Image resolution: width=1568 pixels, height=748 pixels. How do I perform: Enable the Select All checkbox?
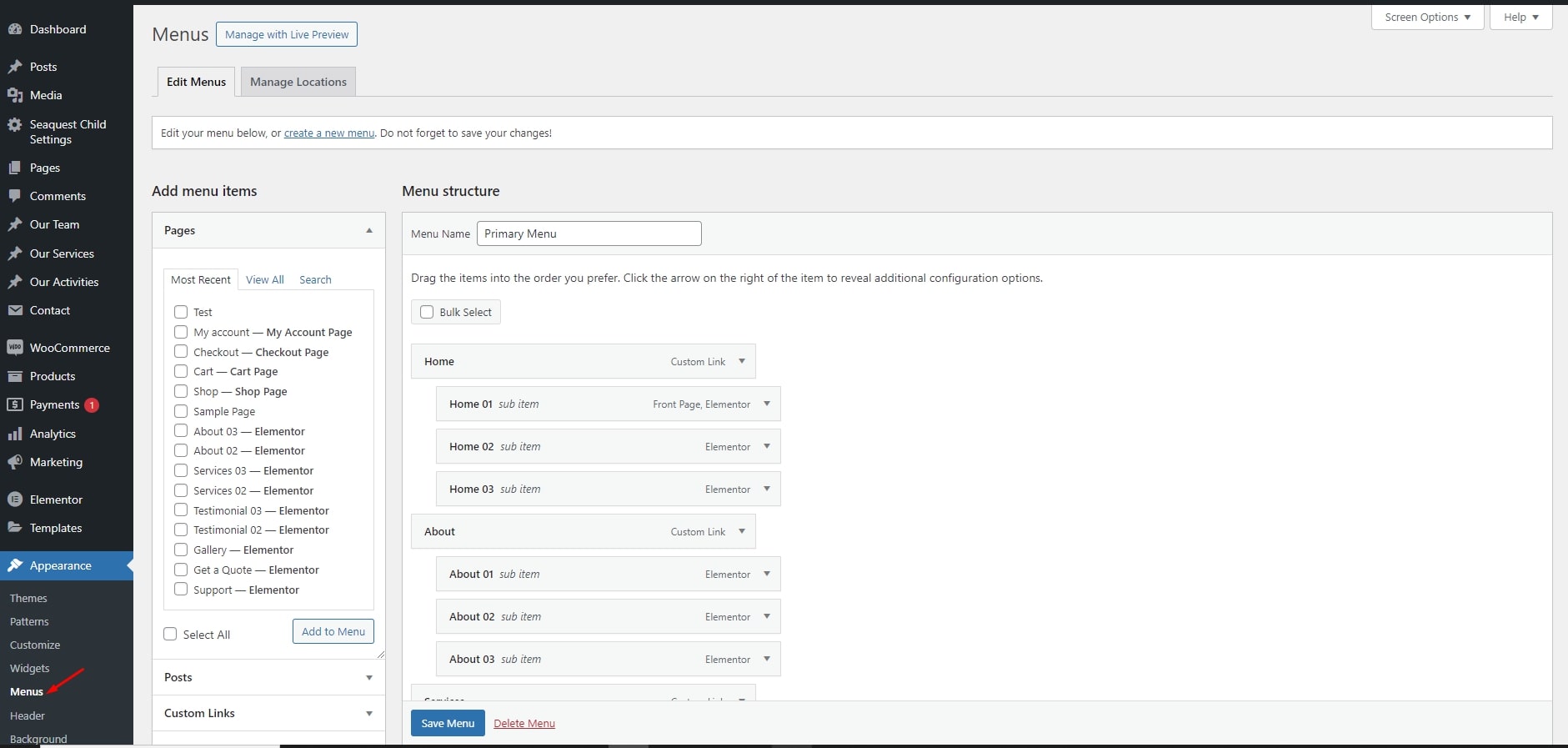coord(171,634)
